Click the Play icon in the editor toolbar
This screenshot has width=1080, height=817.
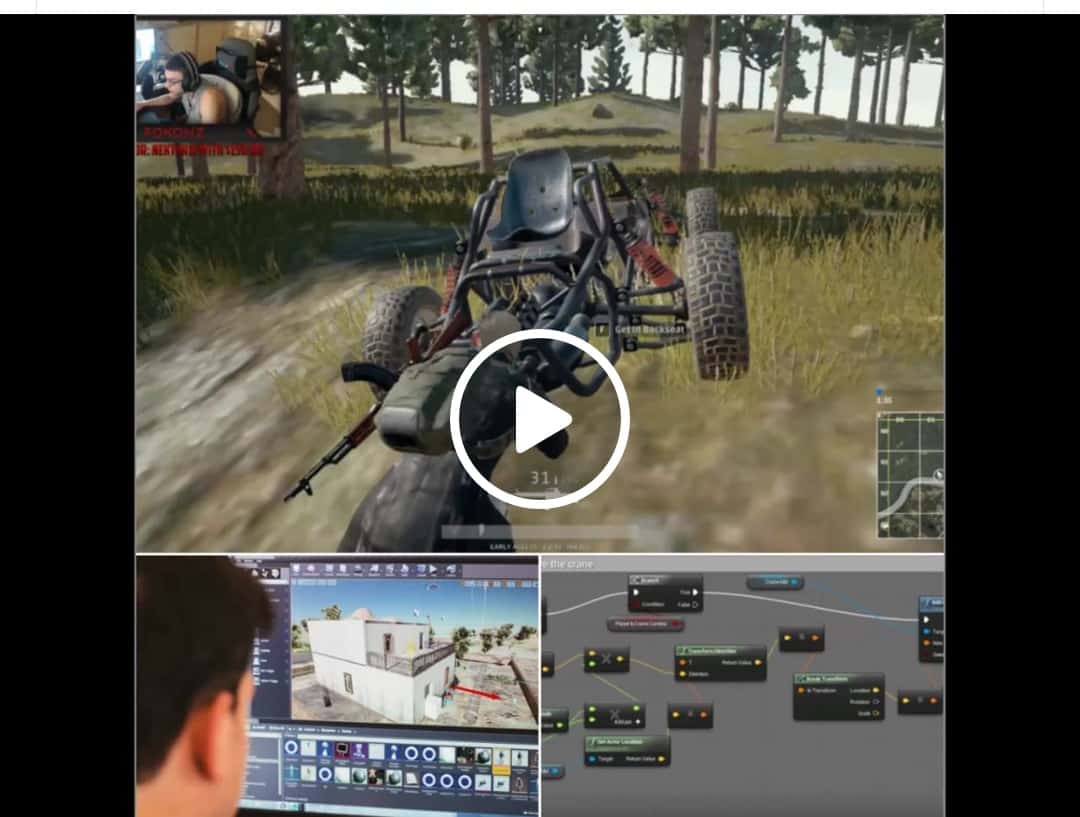point(433,569)
